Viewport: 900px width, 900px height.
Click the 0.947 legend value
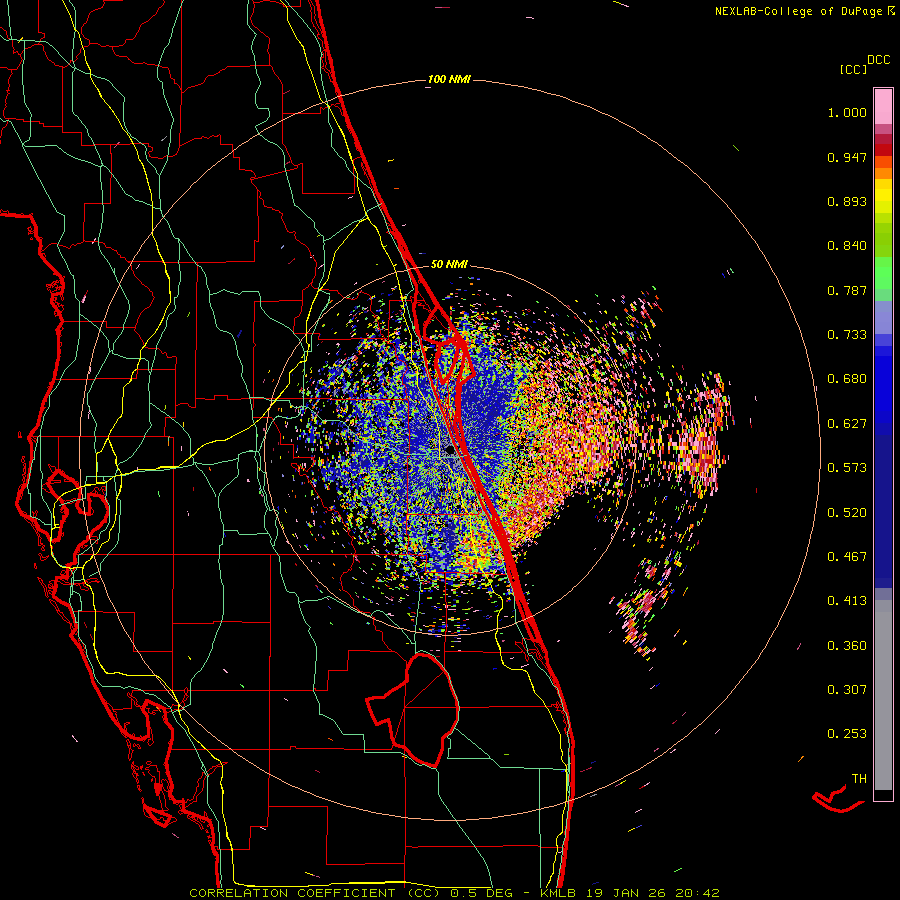847,157
